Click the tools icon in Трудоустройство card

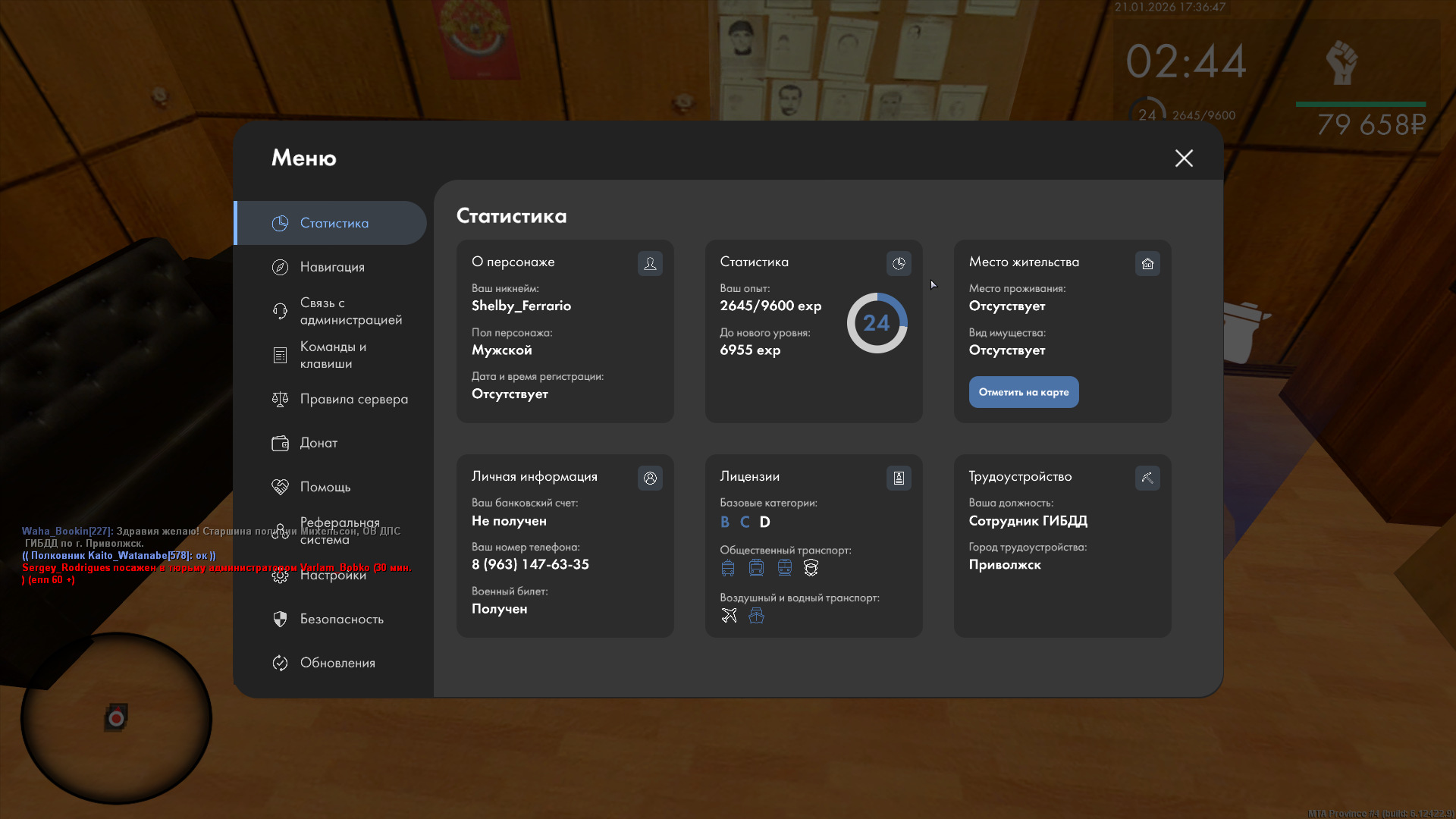tap(1147, 478)
